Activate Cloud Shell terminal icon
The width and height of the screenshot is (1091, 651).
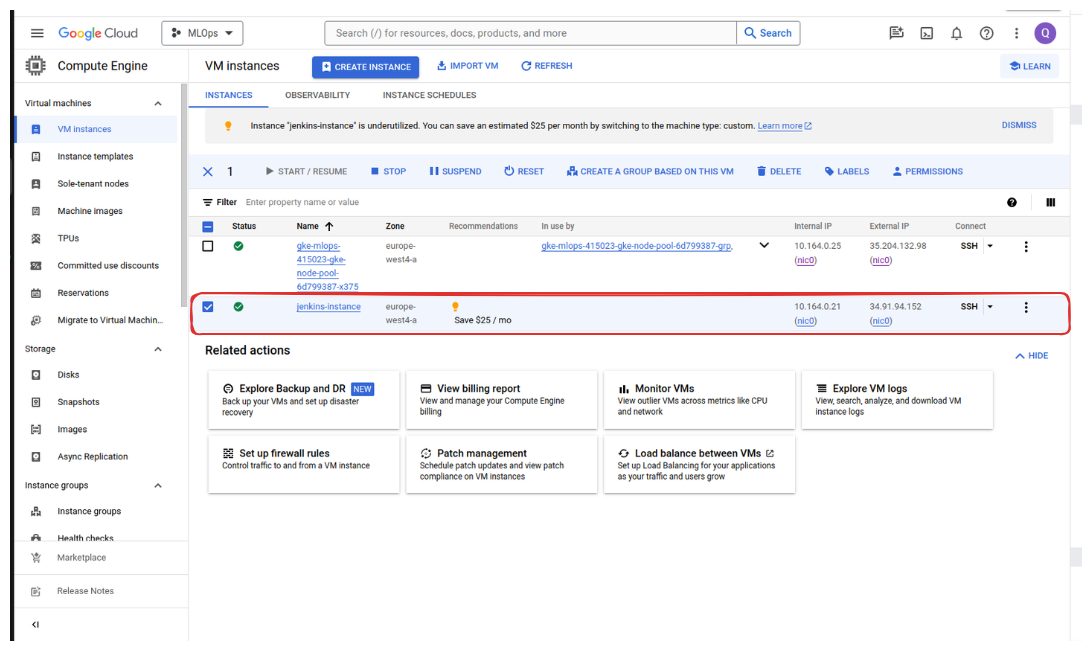click(x=927, y=33)
